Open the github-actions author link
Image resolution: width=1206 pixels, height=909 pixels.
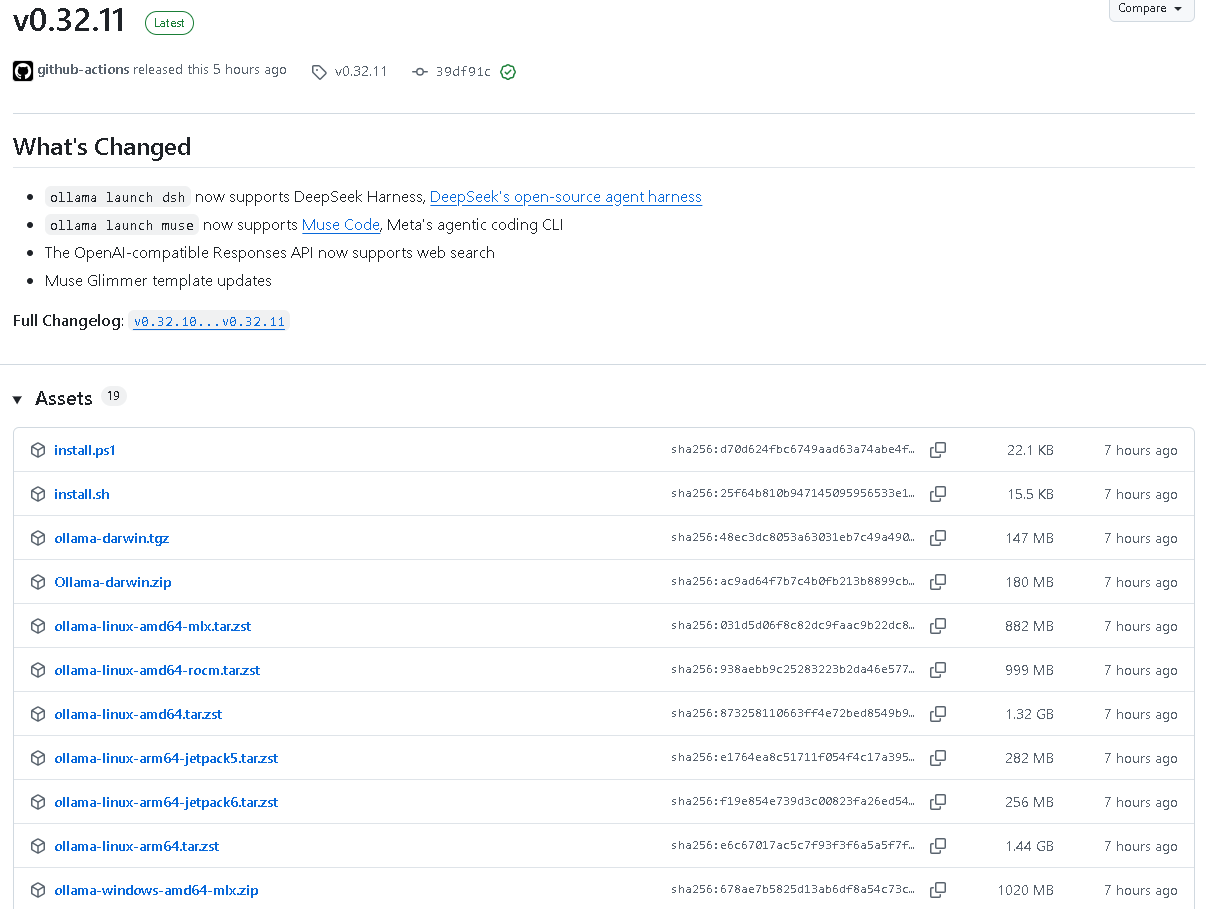pos(83,70)
